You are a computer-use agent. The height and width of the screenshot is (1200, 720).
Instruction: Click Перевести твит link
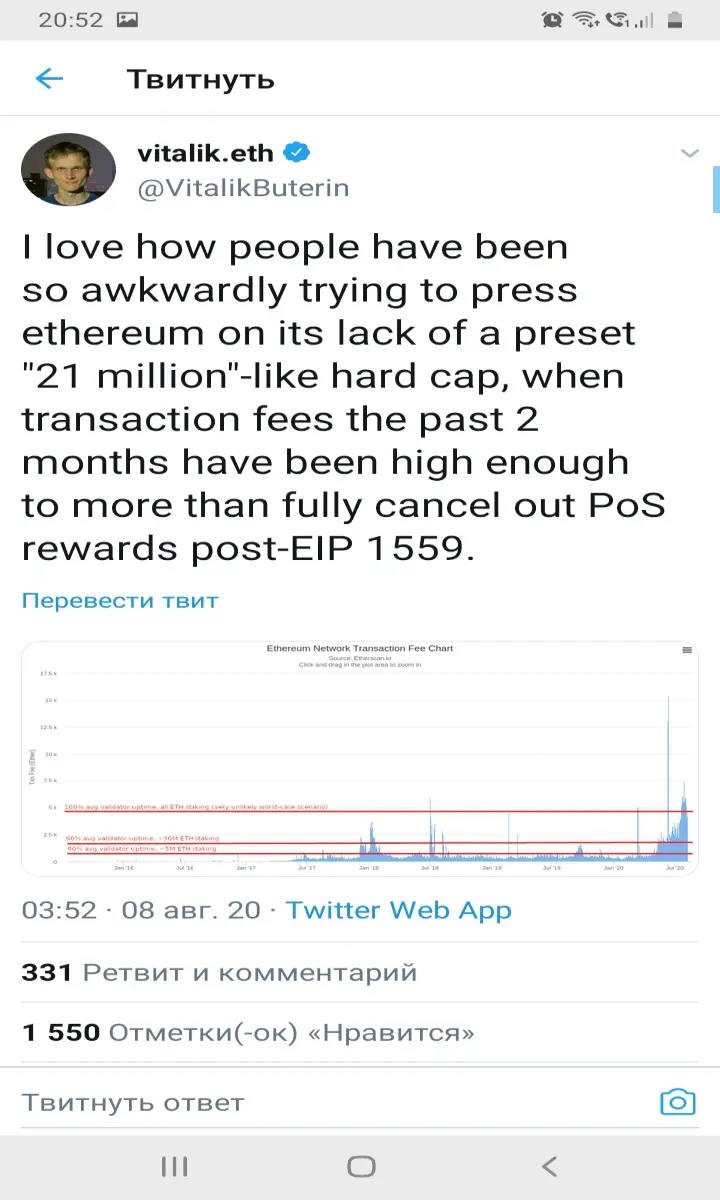click(x=120, y=601)
